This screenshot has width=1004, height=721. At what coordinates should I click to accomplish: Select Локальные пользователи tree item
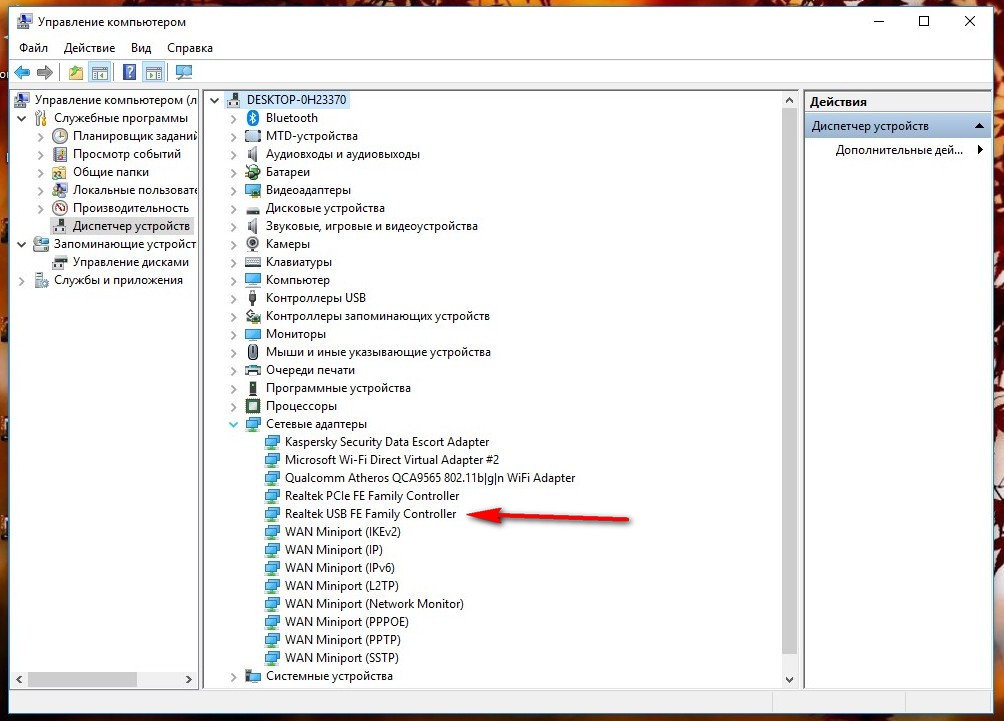pos(134,190)
